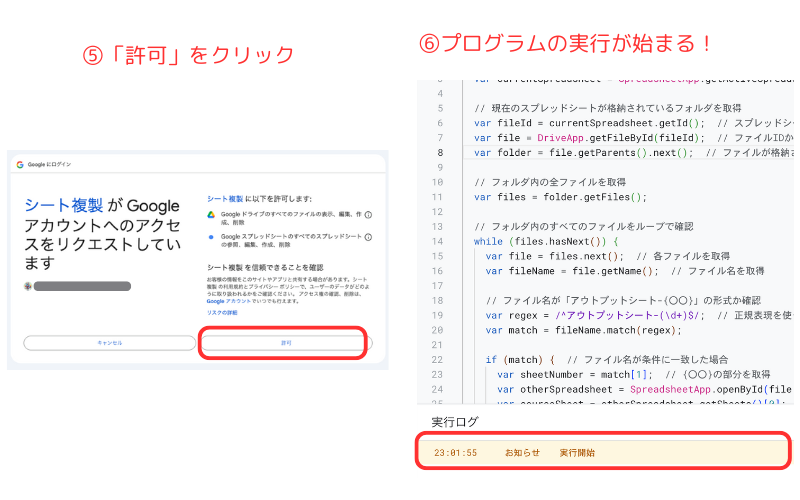This screenshot has height=500, width=800.
Task: Click the 'while (files.hasNext()) {' line
Action: [x=546, y=241]
